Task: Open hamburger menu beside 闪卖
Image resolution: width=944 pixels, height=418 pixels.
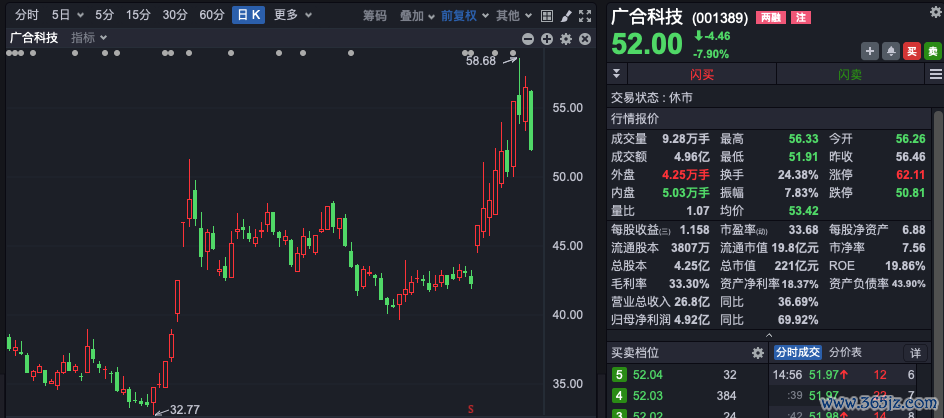Action: (x=934, y=74)
